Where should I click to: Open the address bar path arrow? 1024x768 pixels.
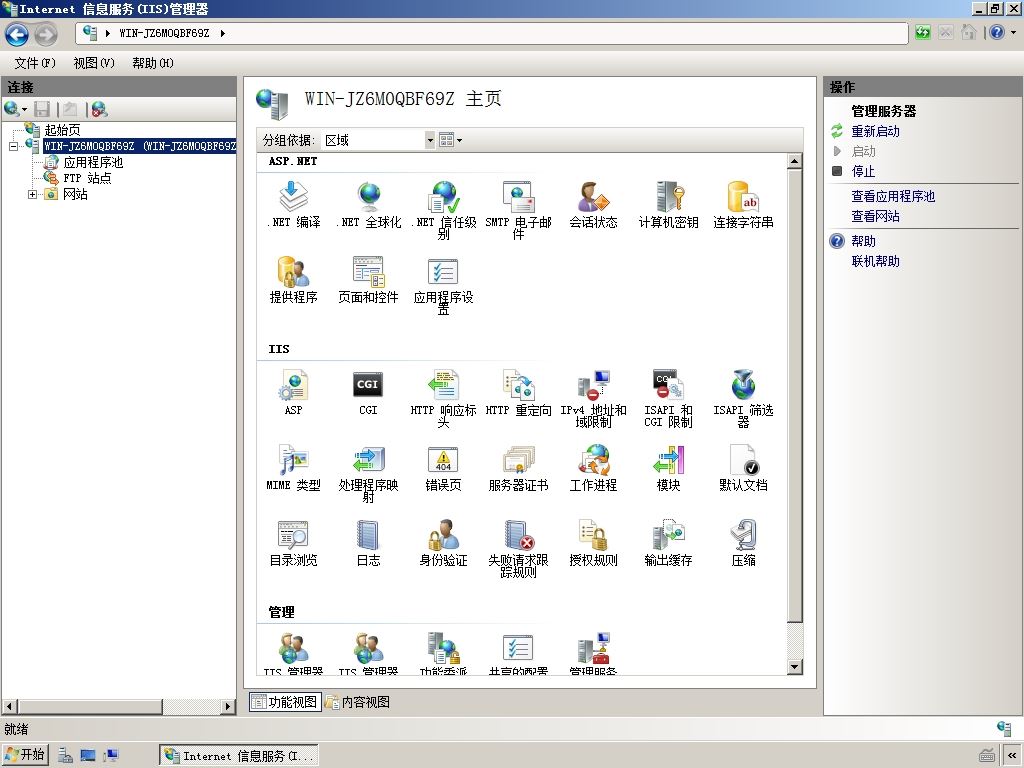(223, 33)
